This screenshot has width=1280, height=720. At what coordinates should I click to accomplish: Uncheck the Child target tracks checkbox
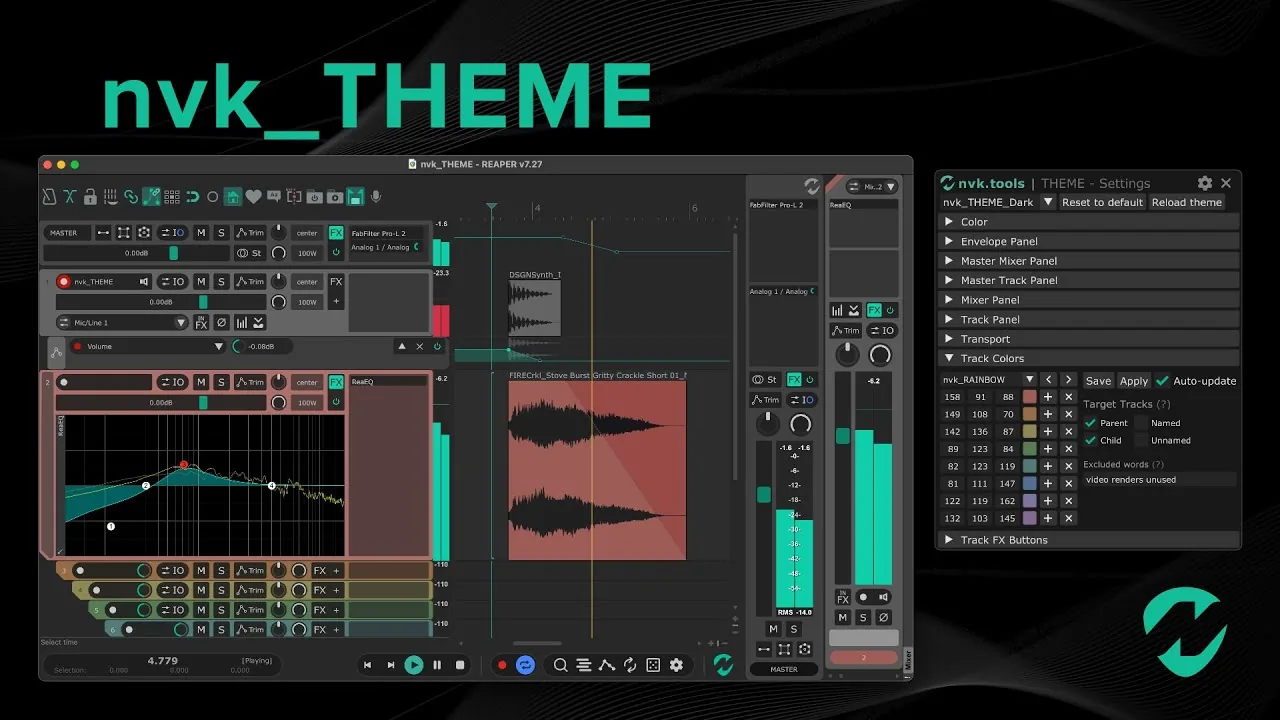pos(1091,440)
